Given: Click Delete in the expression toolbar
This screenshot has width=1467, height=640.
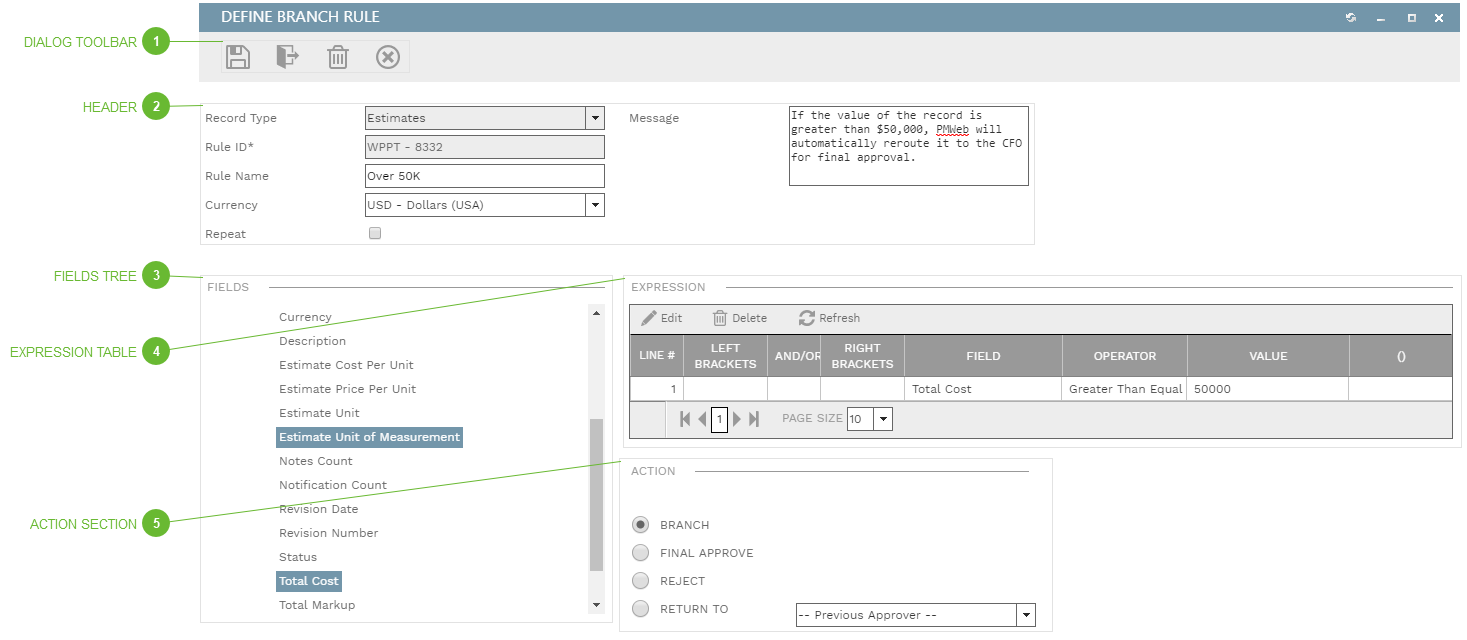Looking at the screenshot, I should [x=739, y=318].
